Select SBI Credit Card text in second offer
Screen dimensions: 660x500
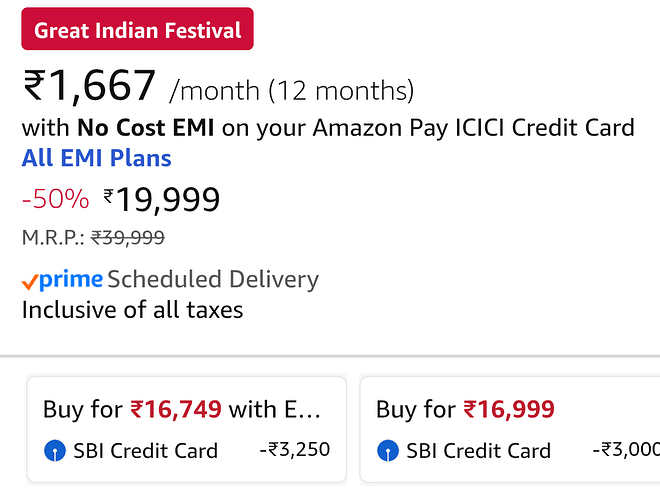[478, 451]
